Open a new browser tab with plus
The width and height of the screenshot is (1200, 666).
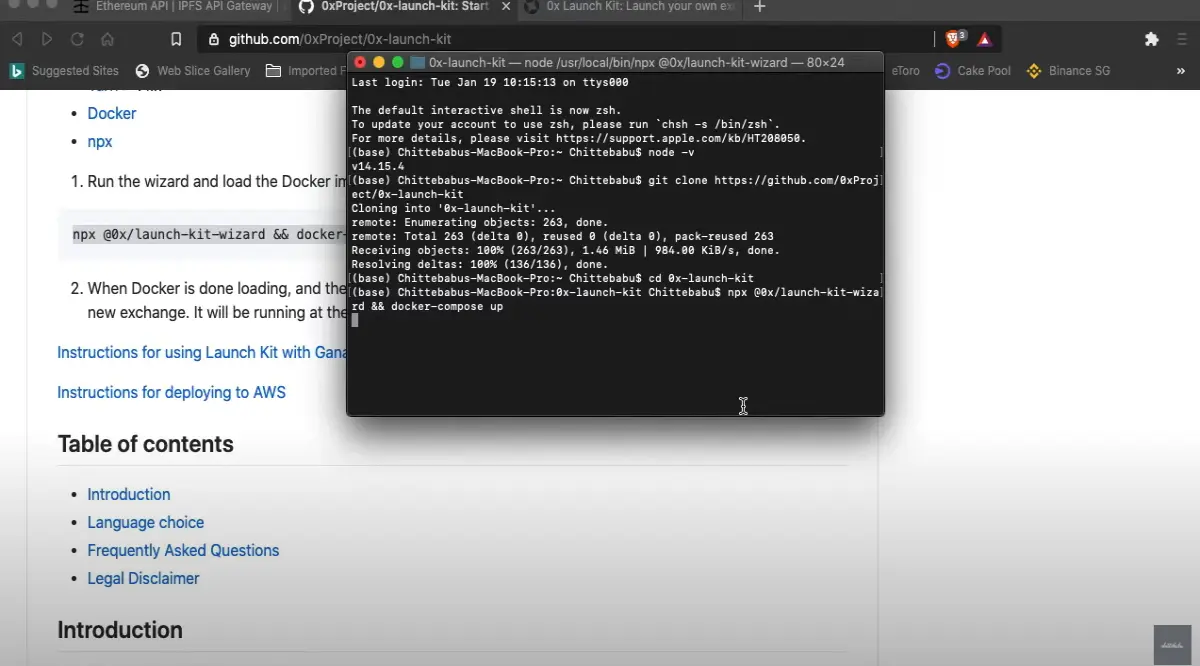tap(760, 7)
